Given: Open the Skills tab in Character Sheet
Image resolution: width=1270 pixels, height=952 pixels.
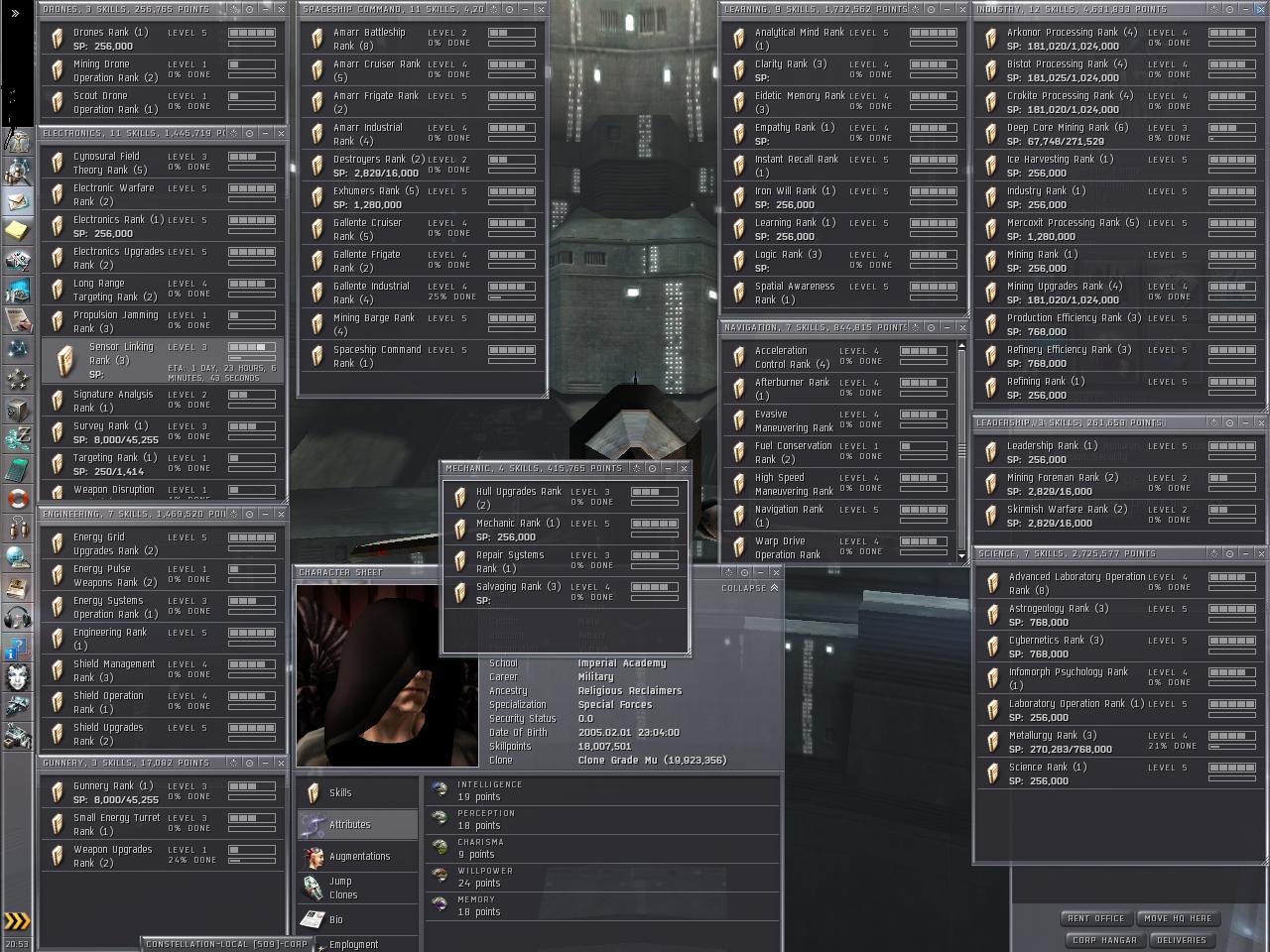Looking at the screenshot, I should point(357,793).
